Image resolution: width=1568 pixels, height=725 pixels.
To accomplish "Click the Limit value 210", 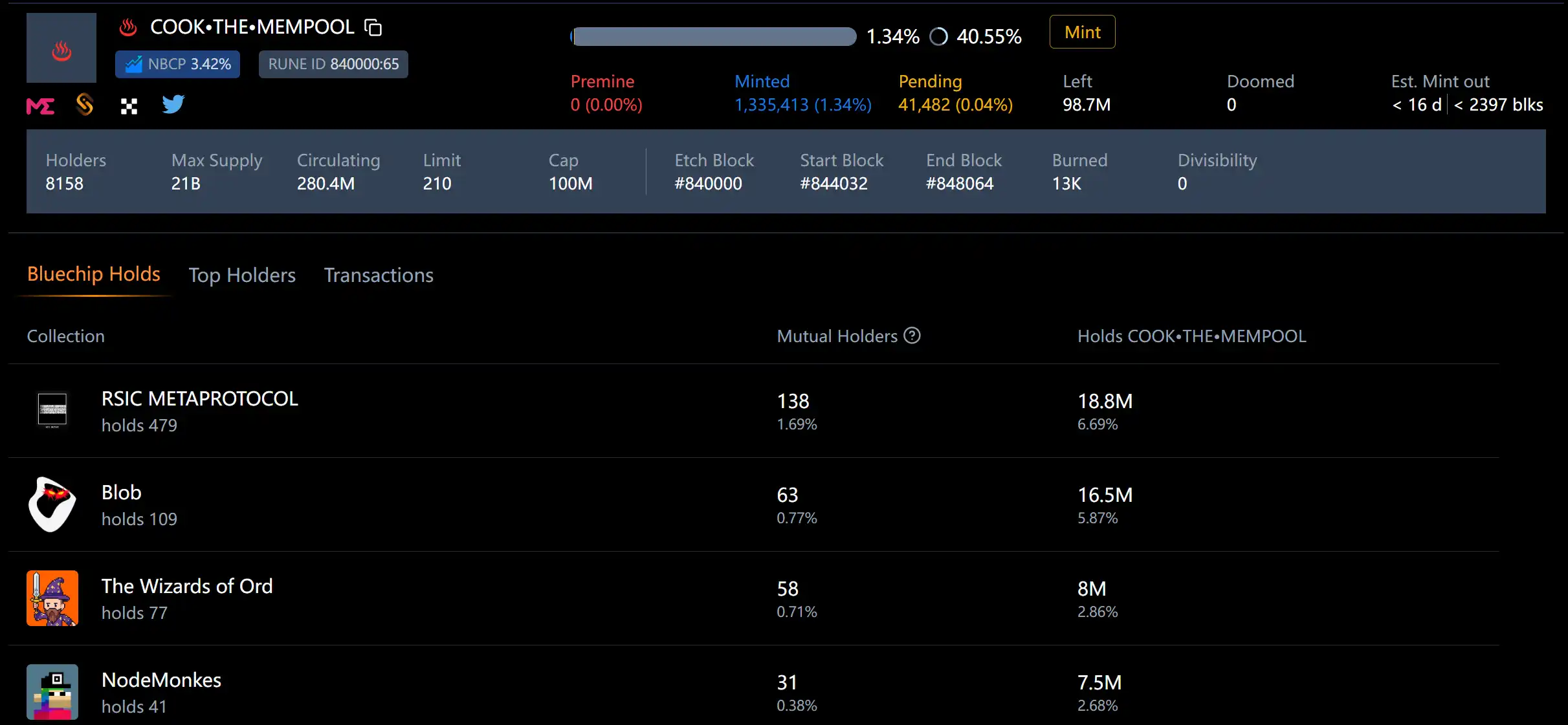I will point(437,184).
